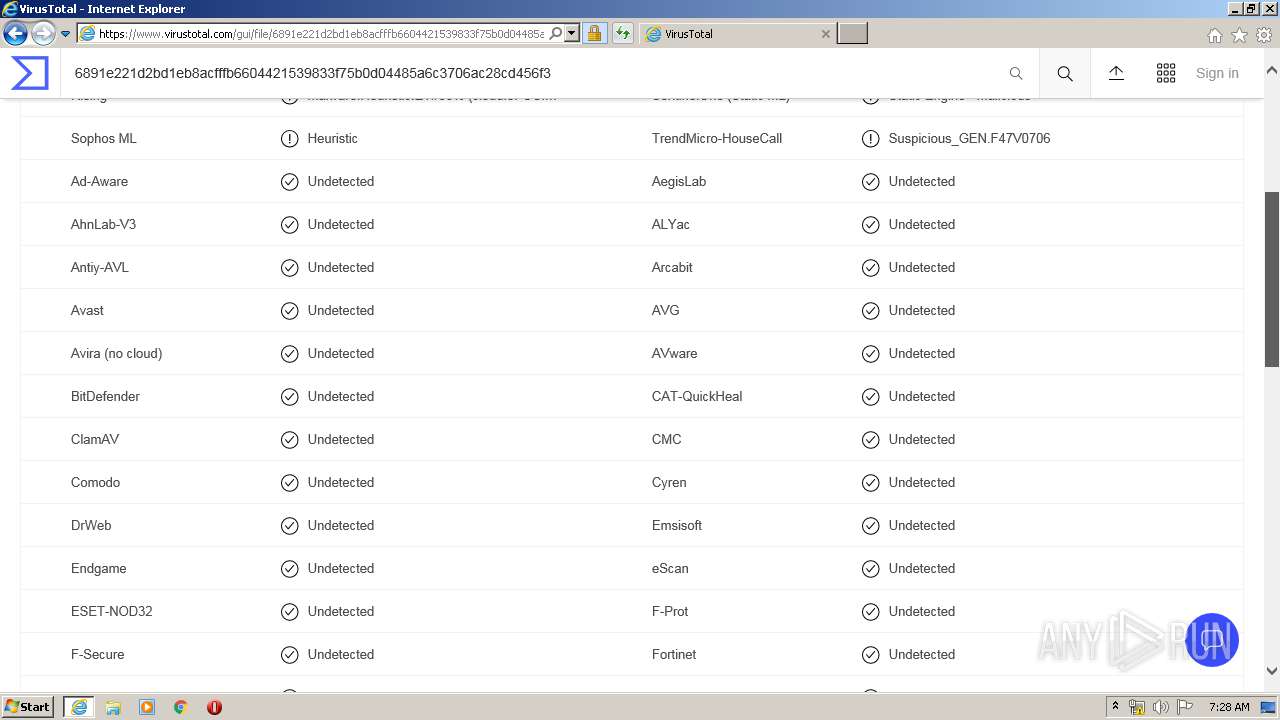Click the Sign in link
The width and height of the screenshot is (1280, 720).
coord(1217,73)
